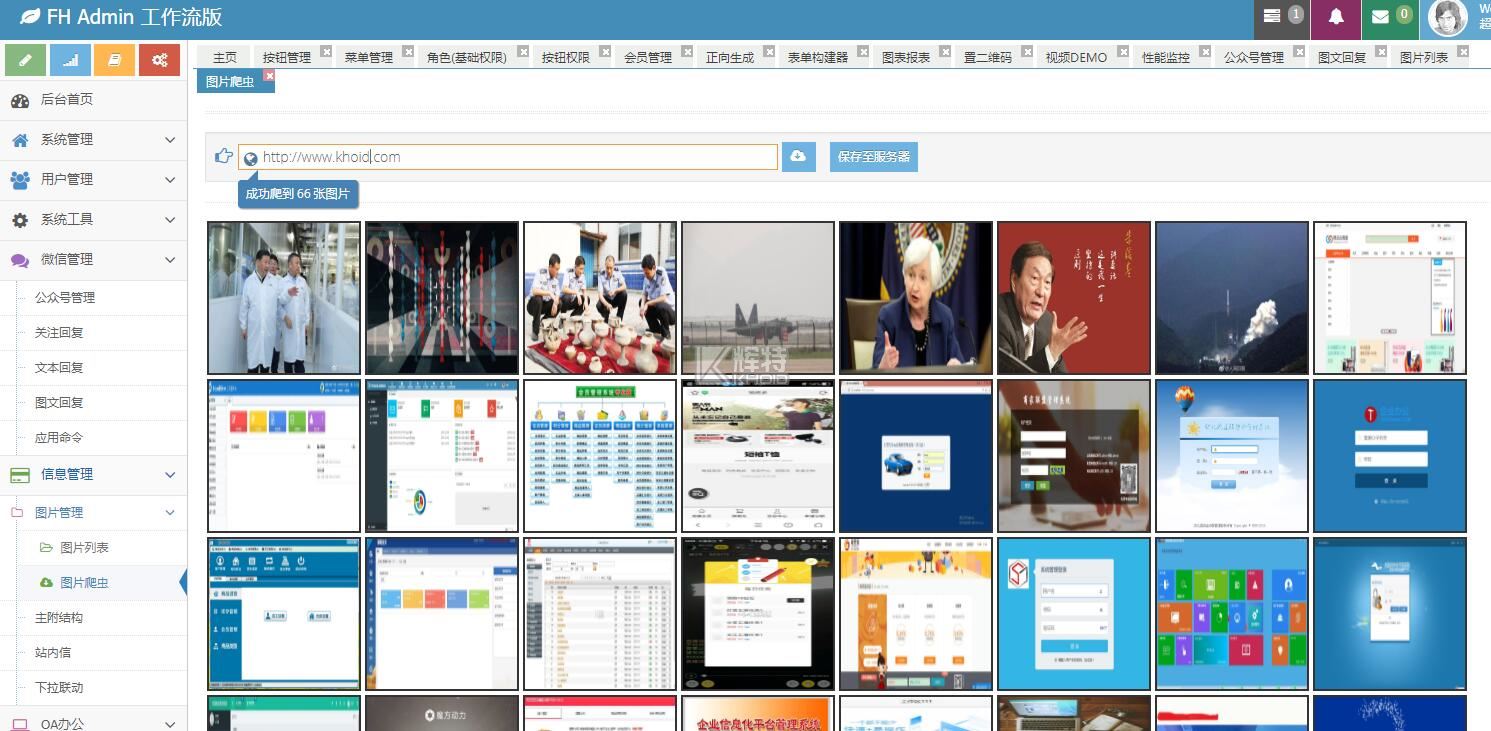Click the orange book shortcut button

[115, 59]
